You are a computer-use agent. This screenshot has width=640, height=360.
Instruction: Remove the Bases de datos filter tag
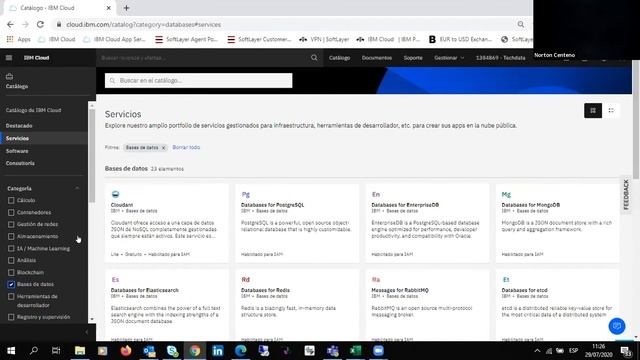coord(163,148)
